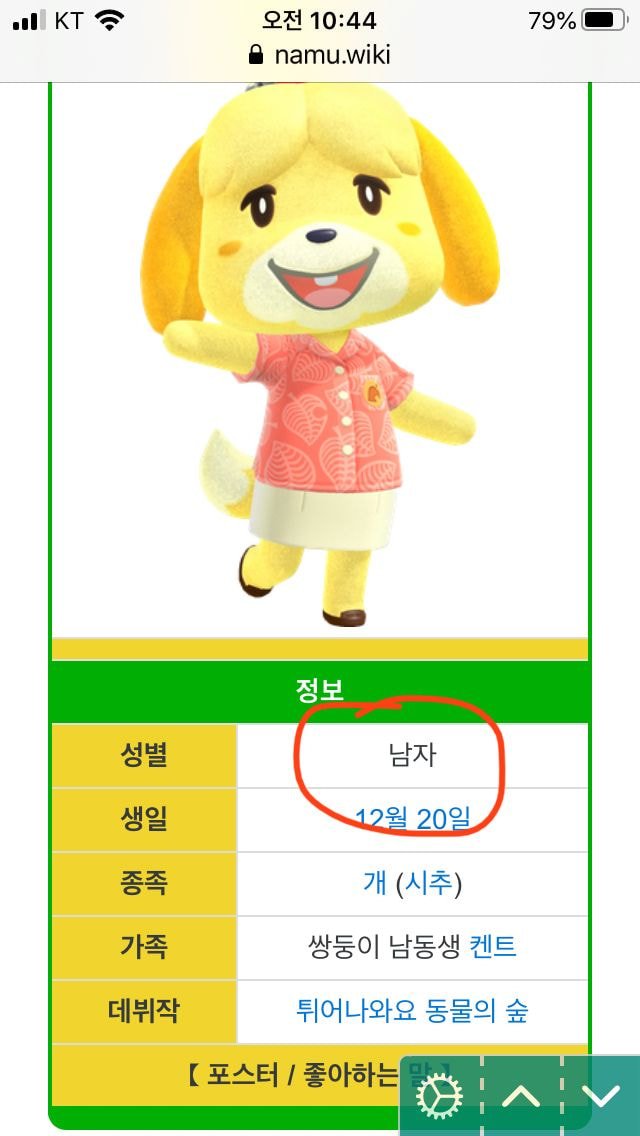Select the 남자 gender value cell
The image size is (640, 1136).
pyautogui.click(x=412, y=756)
